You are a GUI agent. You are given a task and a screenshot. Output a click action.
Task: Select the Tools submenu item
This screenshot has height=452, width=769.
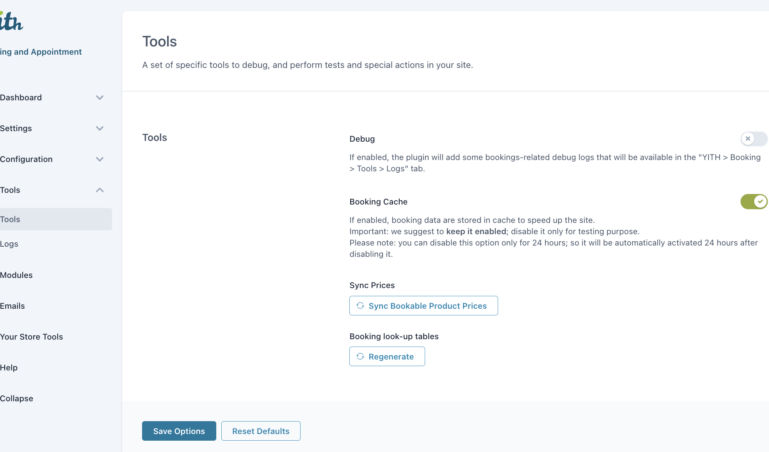[10, 219]
